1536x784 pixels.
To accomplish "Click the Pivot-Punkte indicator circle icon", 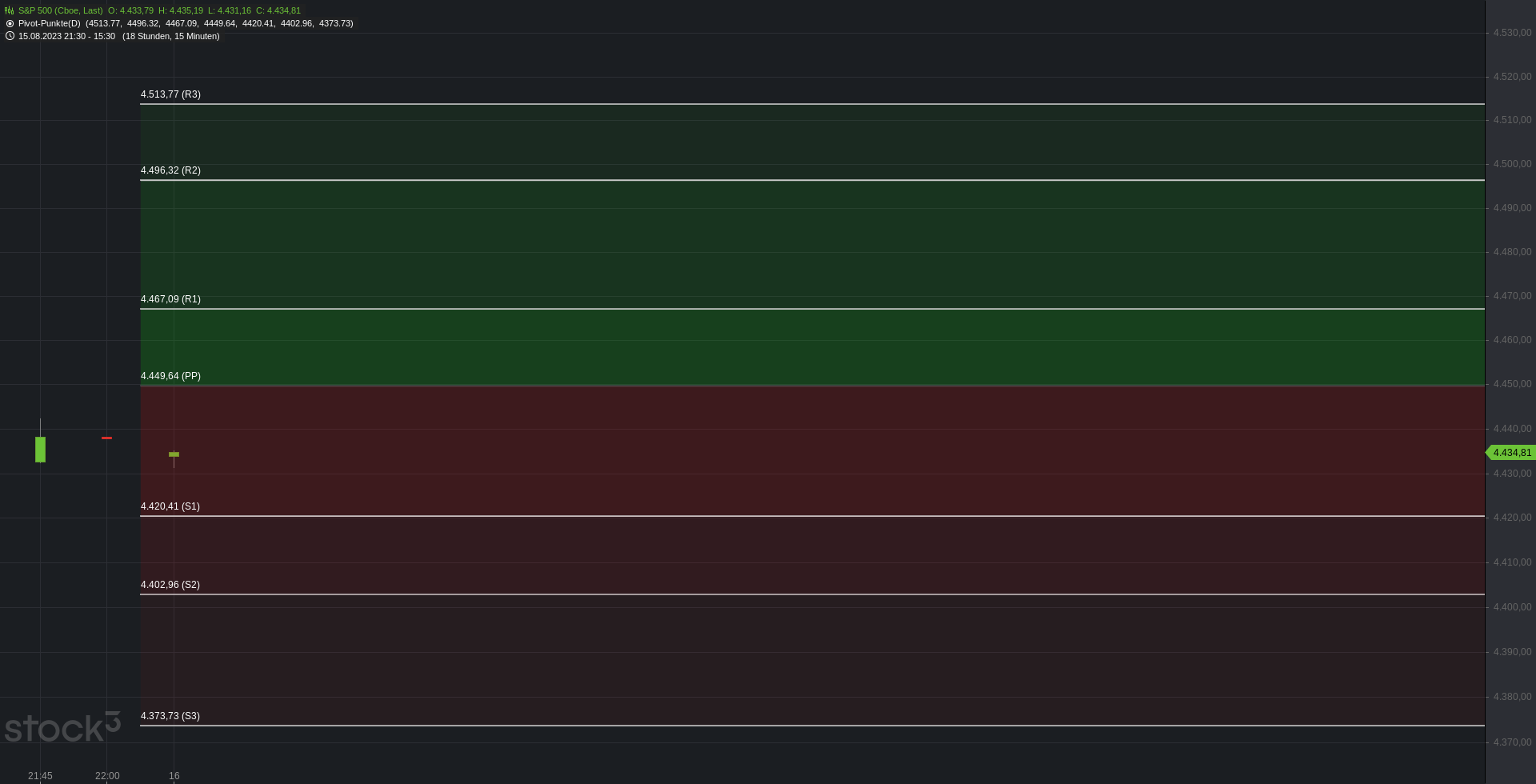I will click(10, 23).
